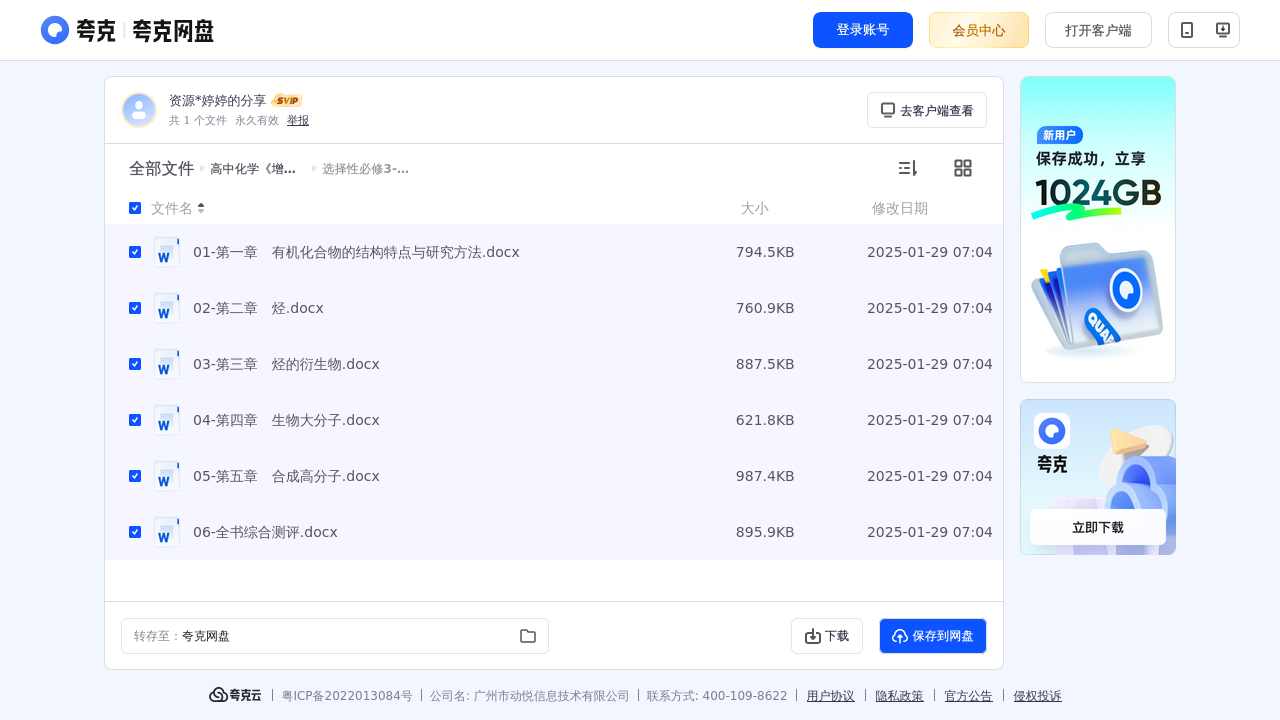The height and width of the screenshot is (720, 1280).
Task: Click the 登录账号 button
Action: [x=863, y=30]
